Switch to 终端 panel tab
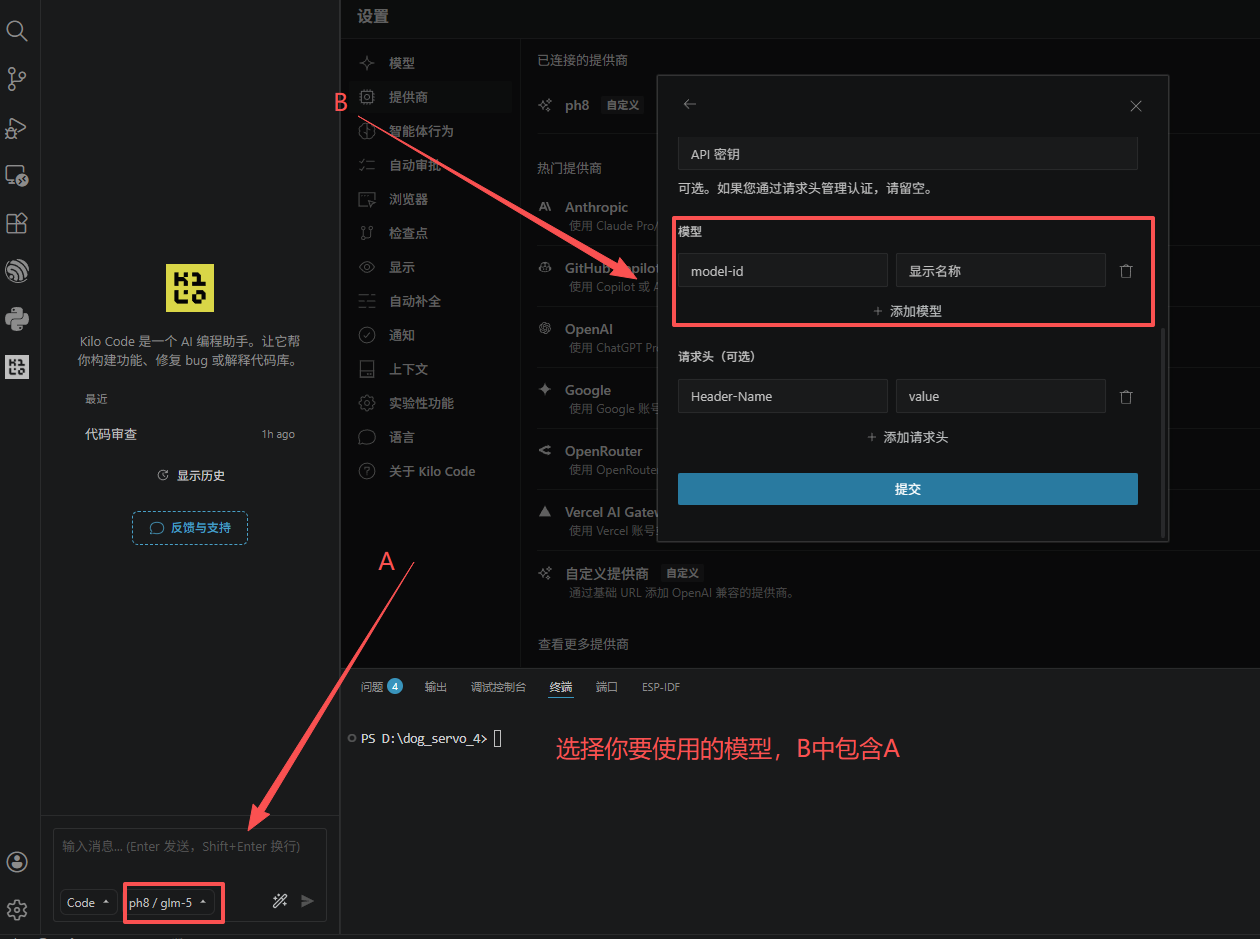The height and width of the screenshot is (939, 1260). (561, 687)
